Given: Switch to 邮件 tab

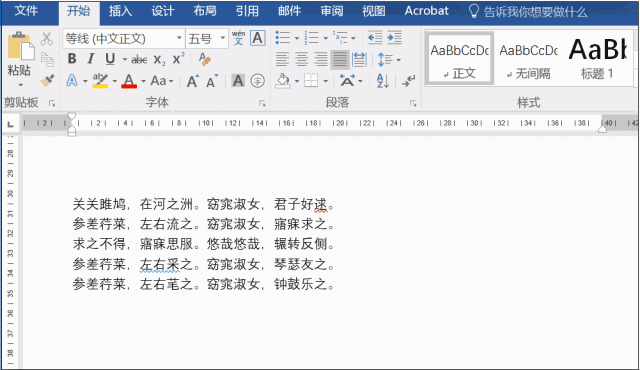Looking at the screenshot, I should point(289,11).
